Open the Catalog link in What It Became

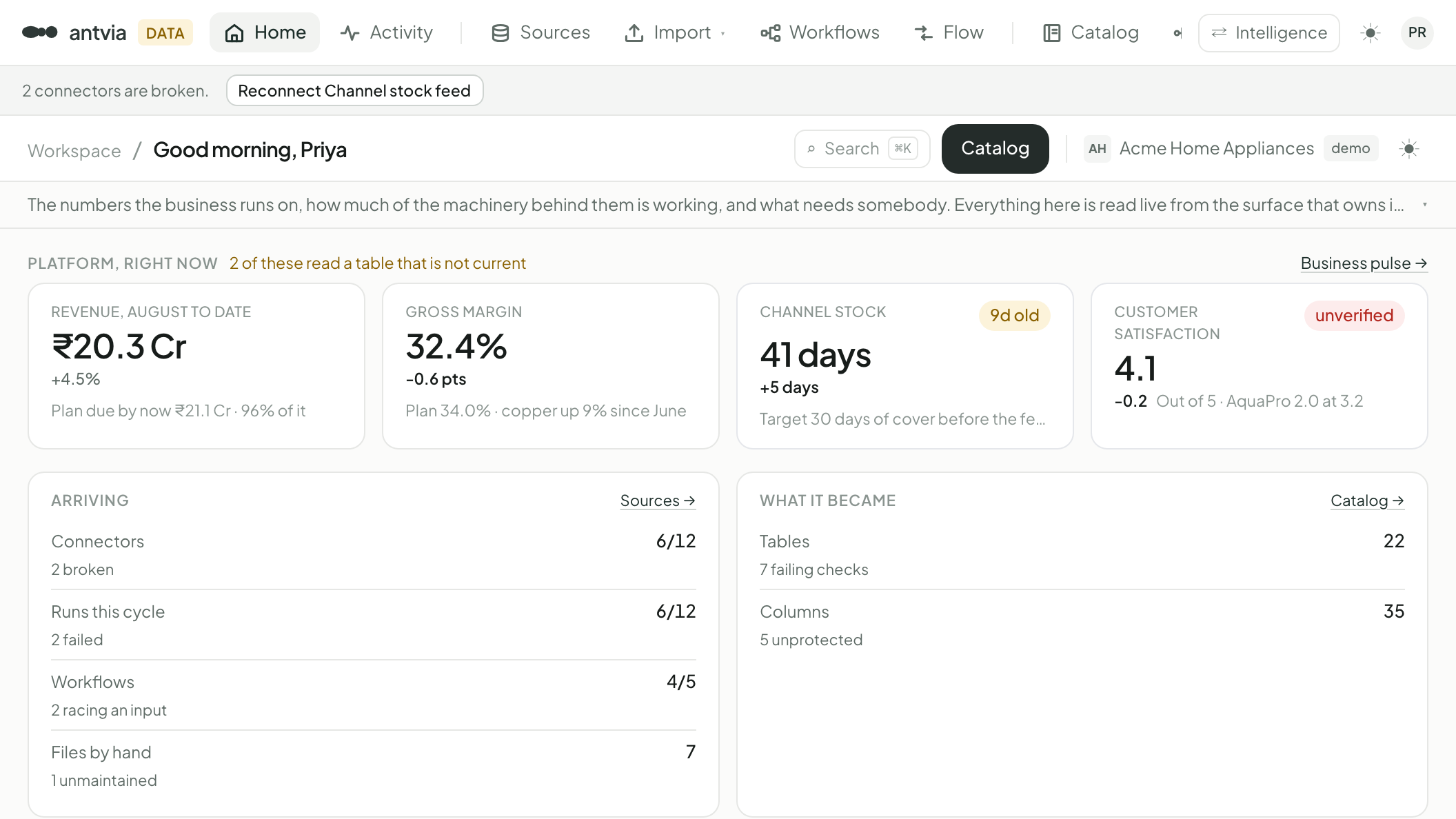click(x=1367, y=501)
